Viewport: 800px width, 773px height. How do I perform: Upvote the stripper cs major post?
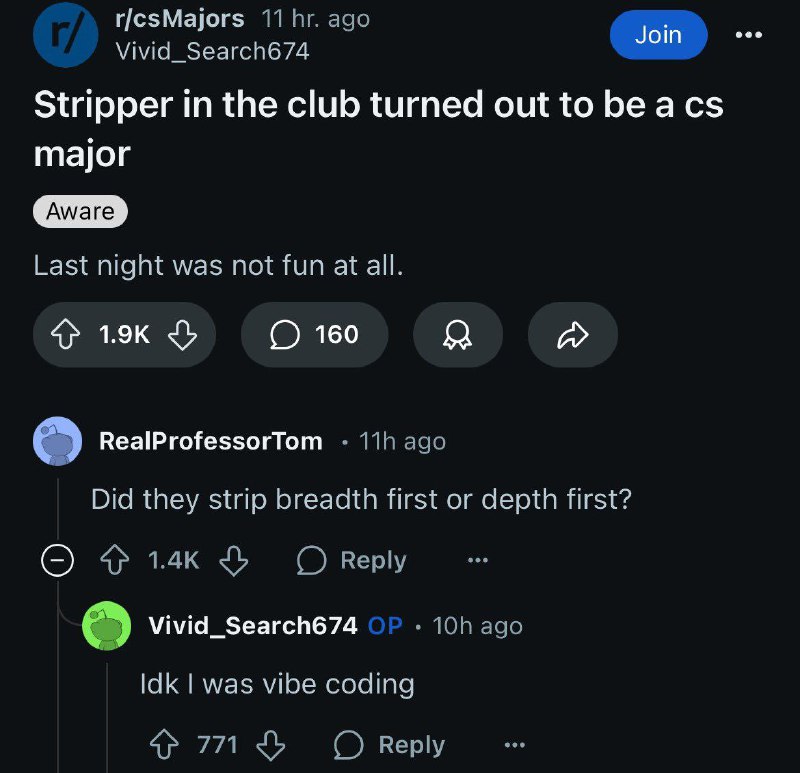point(65,335)
